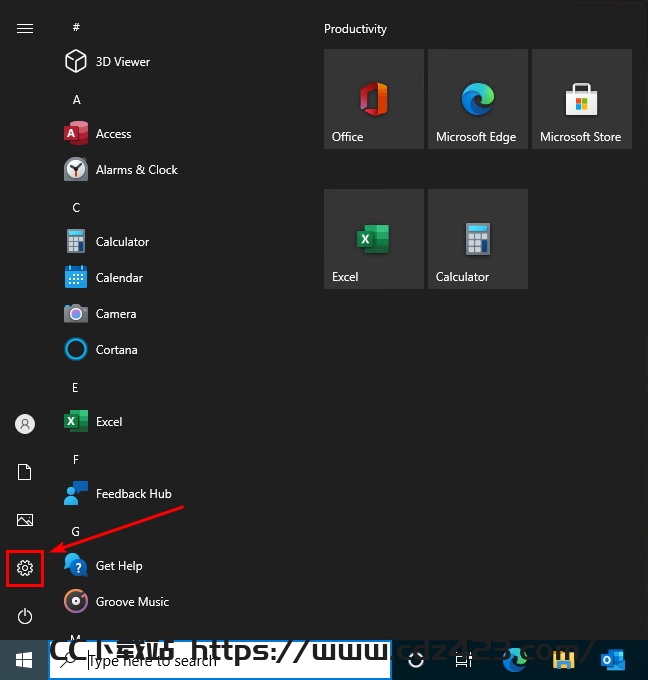The height and width of the screenshot is (680, 648).
Task: Launch Groove Music
Action: coord(116,602)
